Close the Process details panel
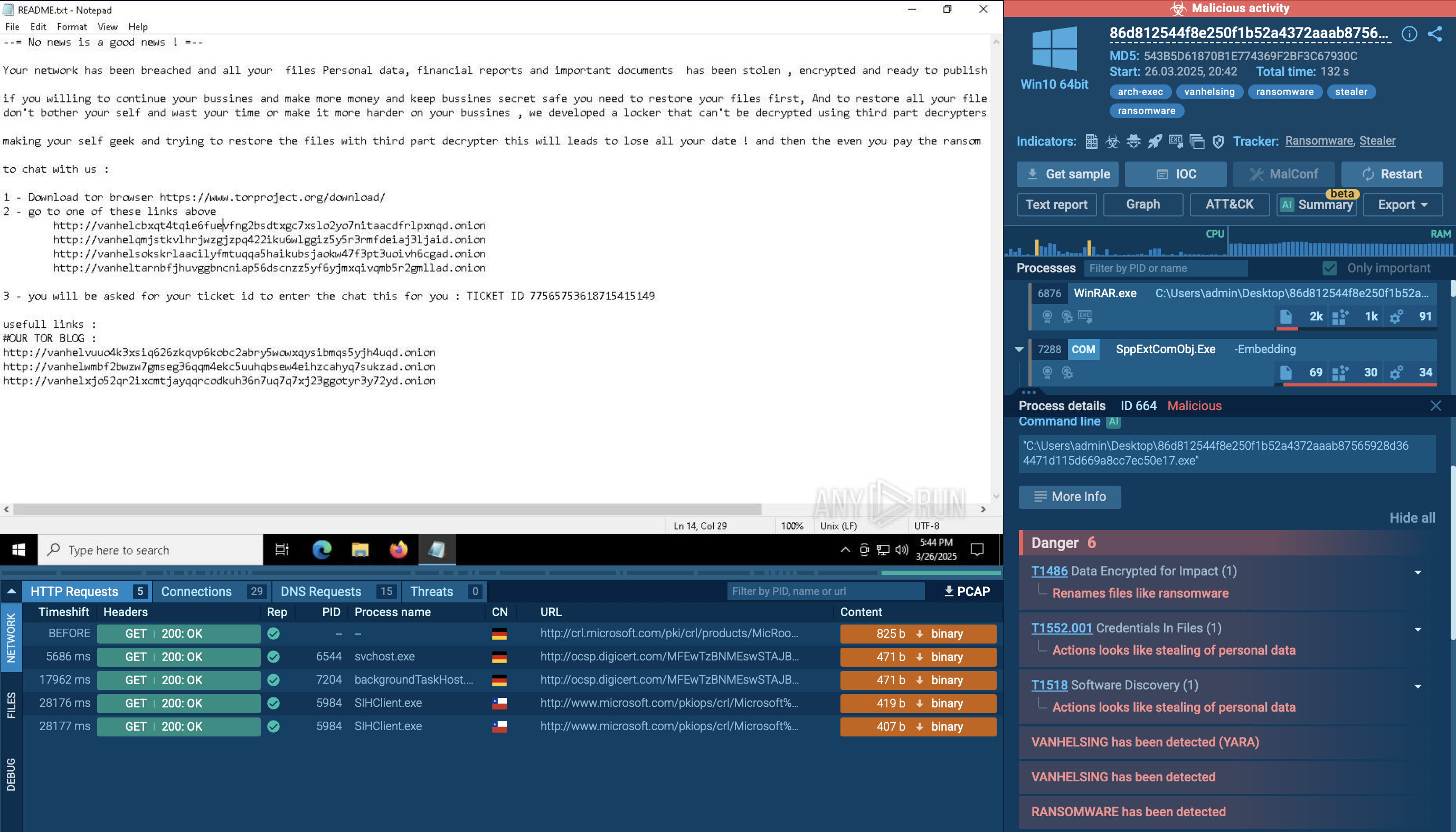Screen dimensions: 1456x832 pos(1435,406)
